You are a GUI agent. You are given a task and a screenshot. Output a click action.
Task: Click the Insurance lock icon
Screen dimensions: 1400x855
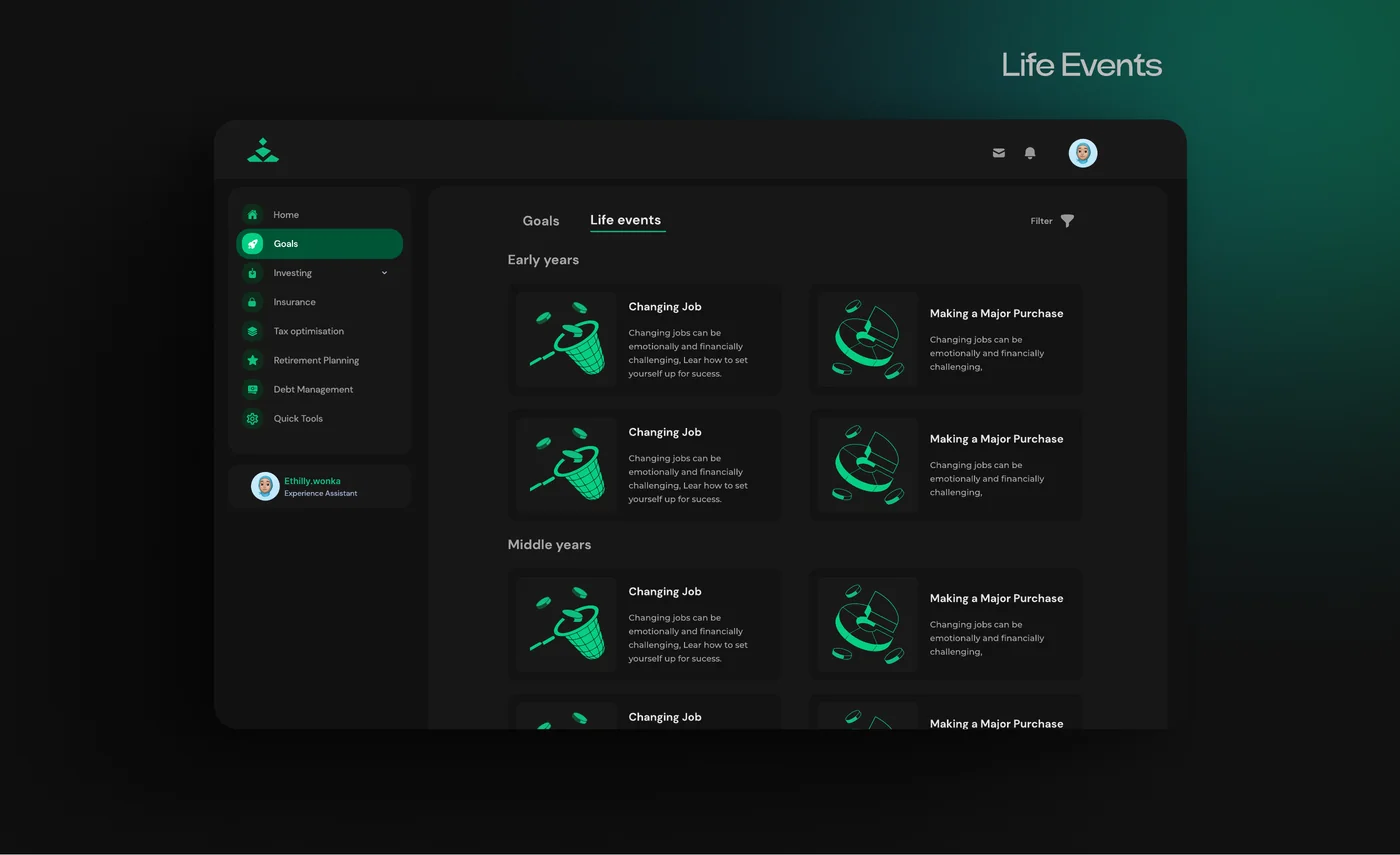click(x=252, y=302)
